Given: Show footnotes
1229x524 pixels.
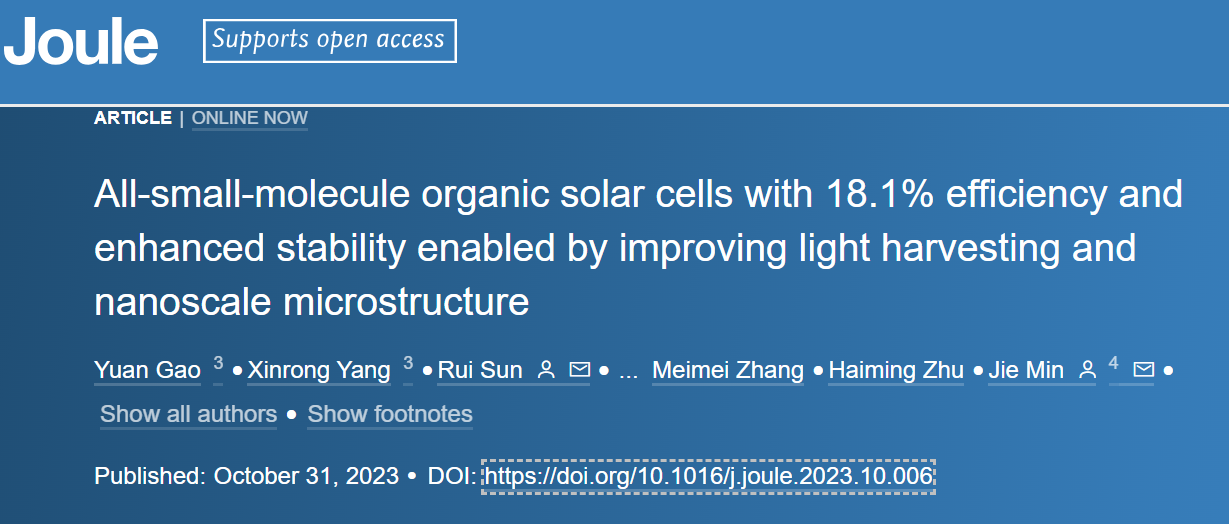Looking at the screenshot, I should [x=390, y=414].
